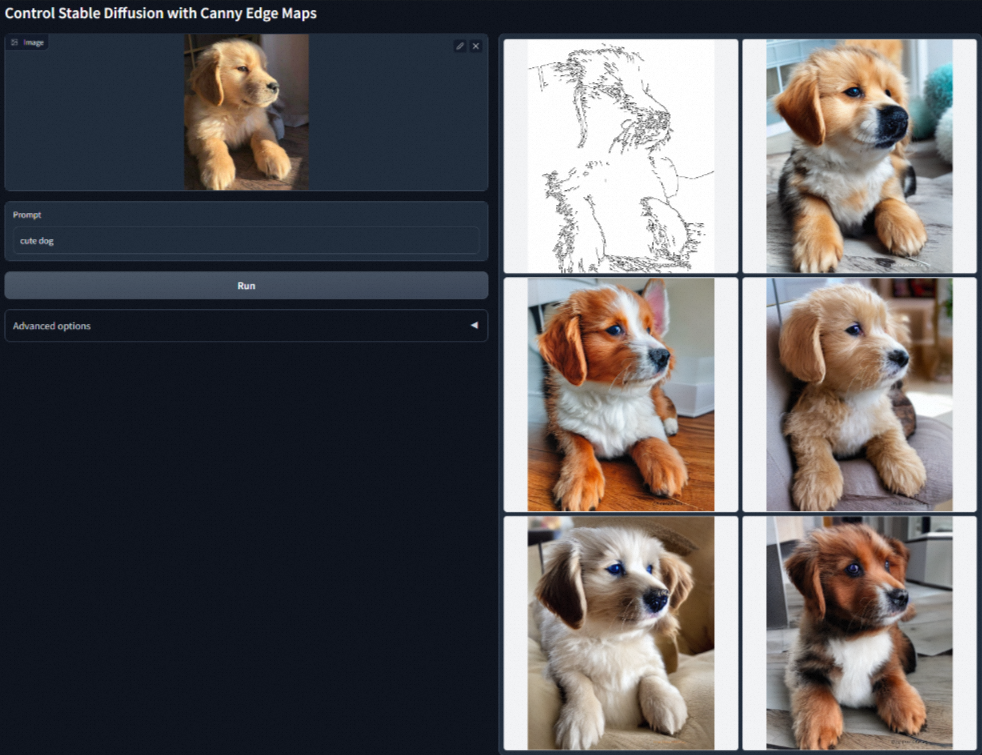Edit the uploaded puppy image with pencil icon
Screen dimensions: 982x755
click(459, 46)
